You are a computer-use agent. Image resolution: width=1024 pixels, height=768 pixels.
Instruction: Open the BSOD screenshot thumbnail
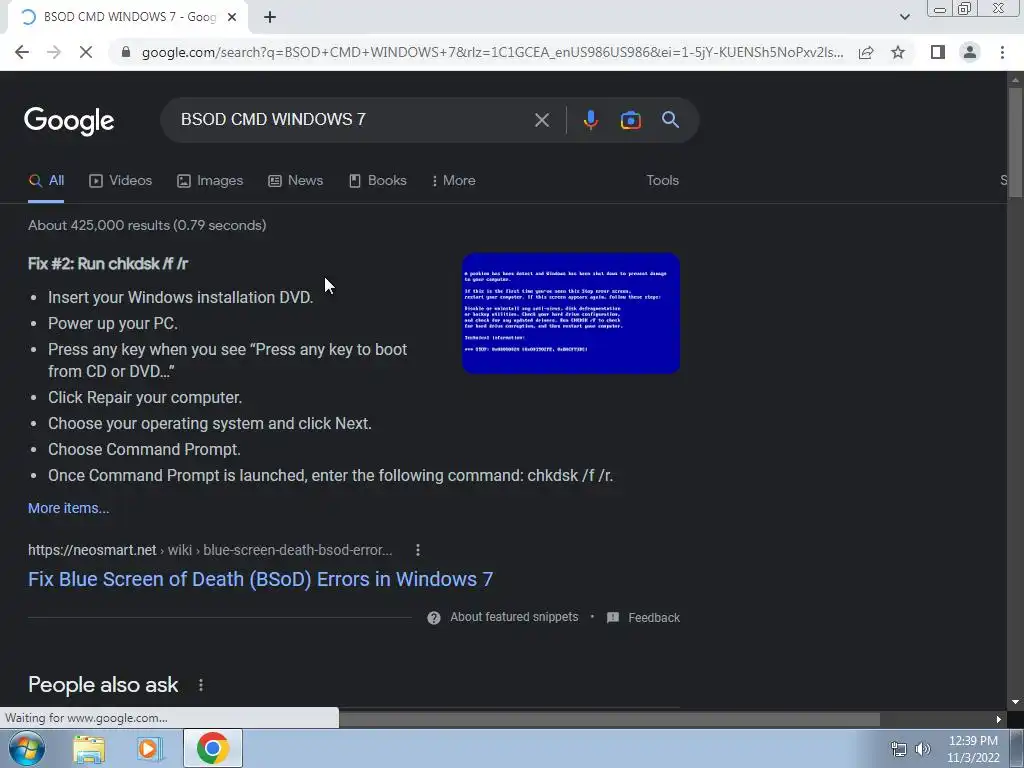(571, 313)
